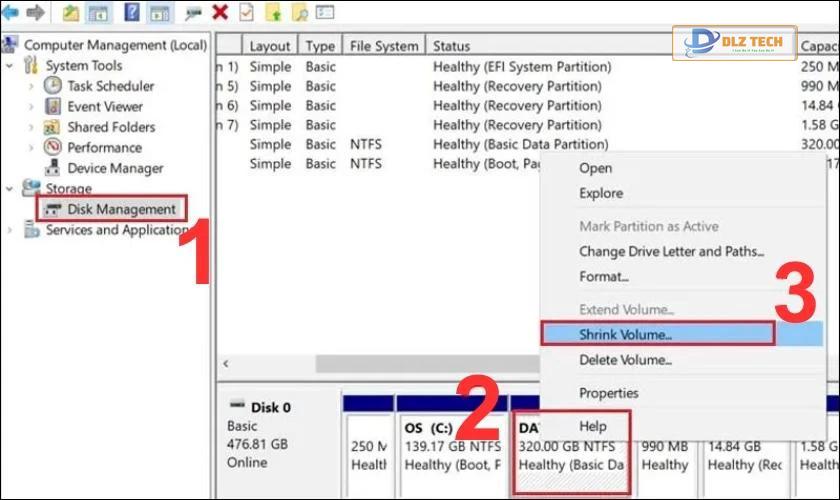
Task: Expand the Task Scheduler node arrow
Action: (x=31, y=86)
